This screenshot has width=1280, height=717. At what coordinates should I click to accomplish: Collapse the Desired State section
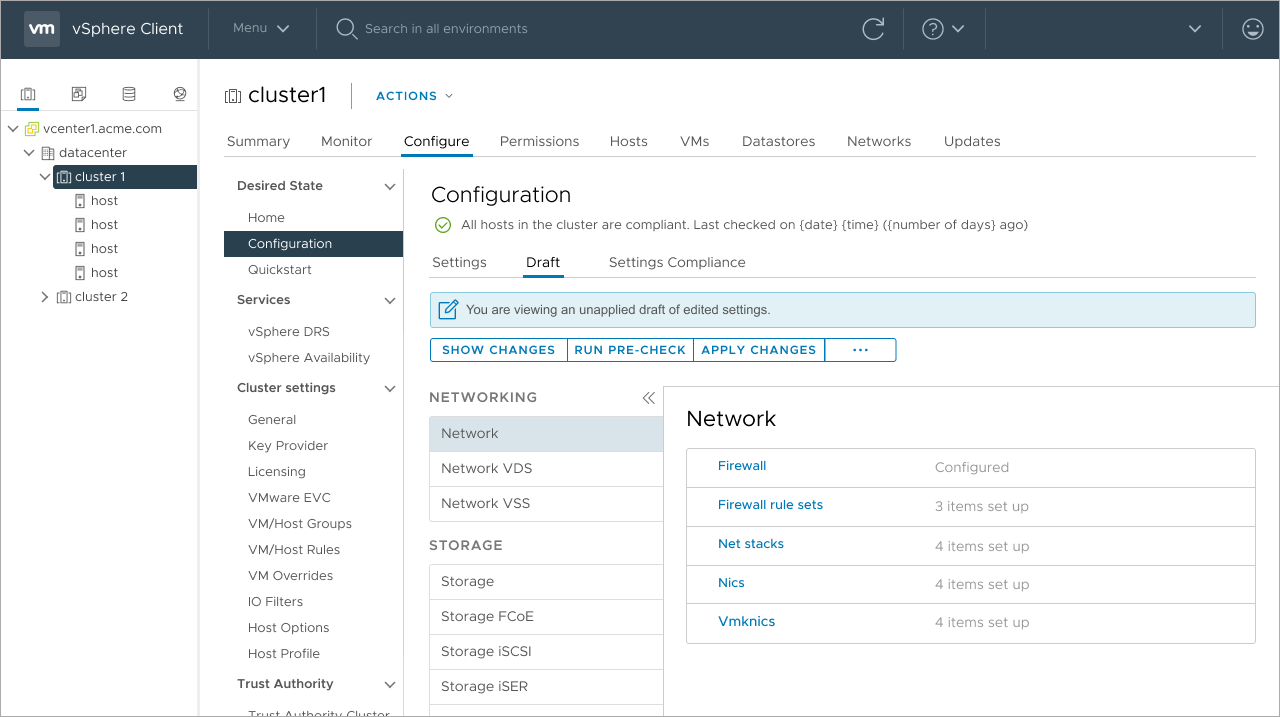[390, 186]
